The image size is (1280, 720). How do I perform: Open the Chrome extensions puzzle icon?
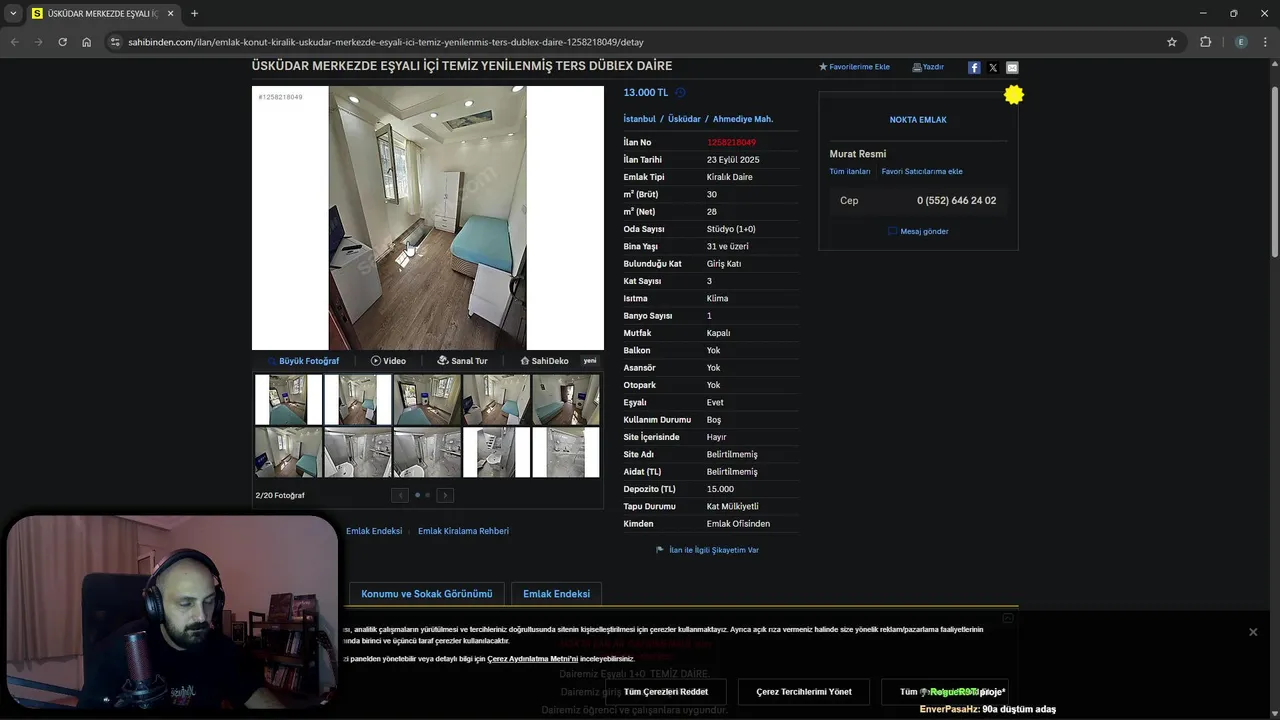click(1205, 42)
